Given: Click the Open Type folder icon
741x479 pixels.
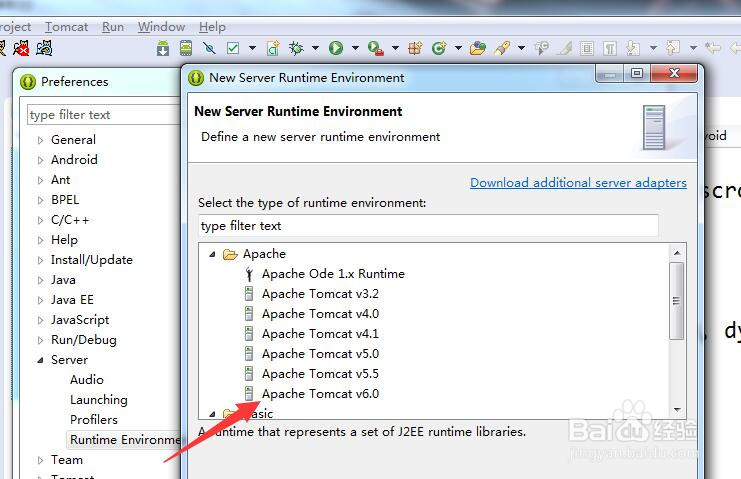Looking at the screenshot, I should pos(478,48).
